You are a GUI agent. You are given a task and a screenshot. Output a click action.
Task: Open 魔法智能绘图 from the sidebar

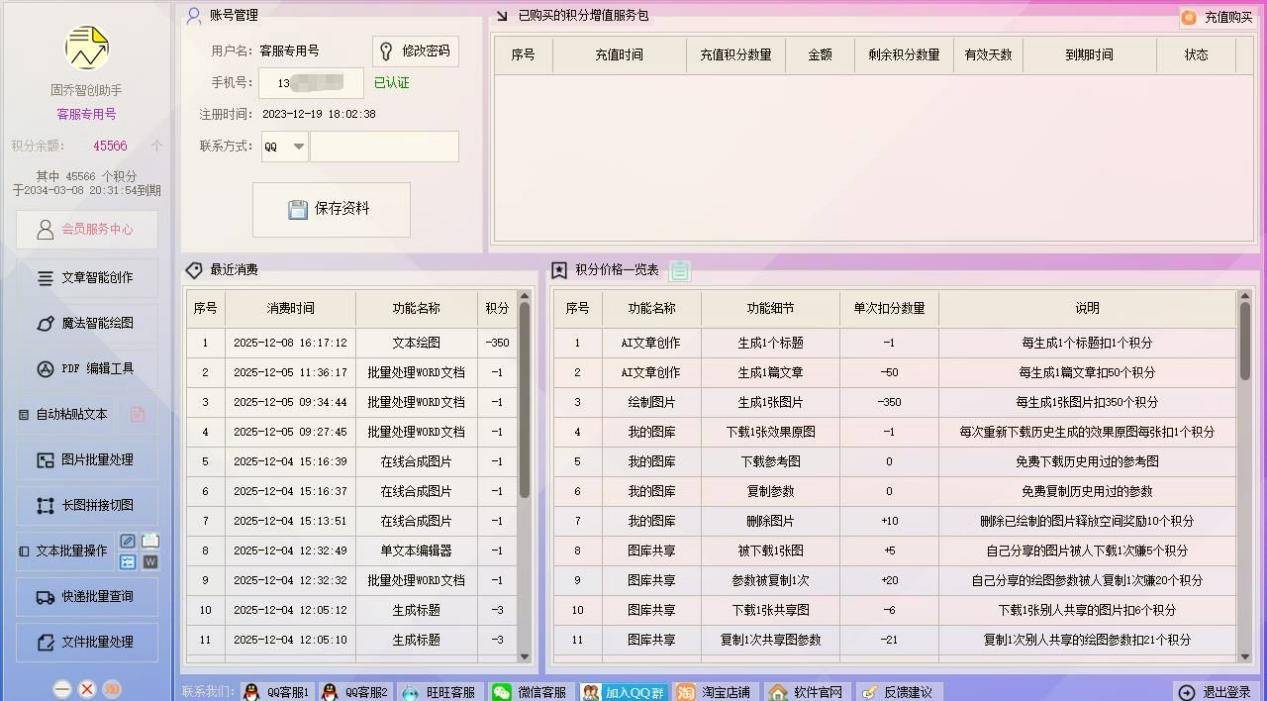pos(86,323)
